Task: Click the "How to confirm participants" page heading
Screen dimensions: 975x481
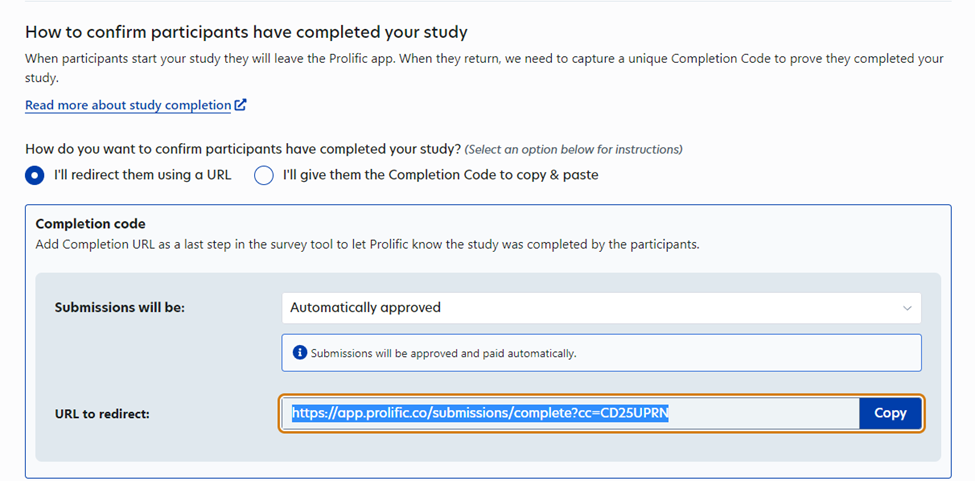Action: pyautogui.click(x=246, y=33)
